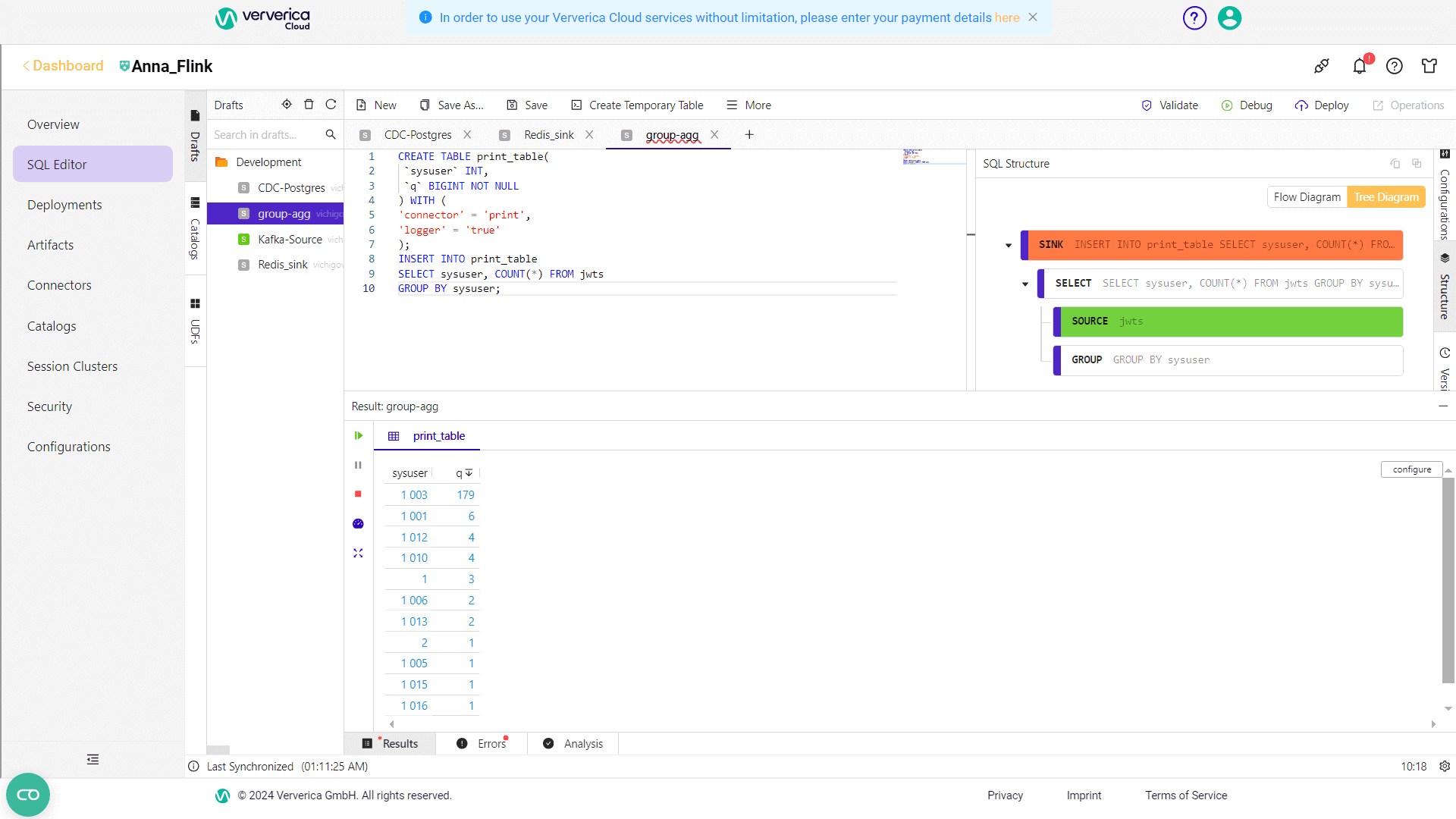
Task: Click the configure button
Action: point(1411,469)
